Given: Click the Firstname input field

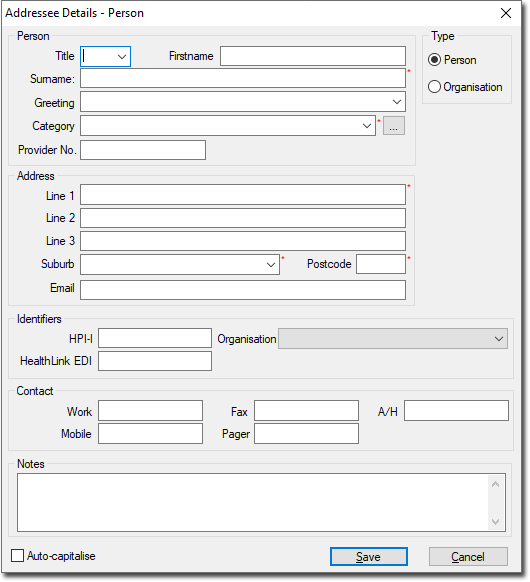Looking at the screenshot, I should coord(313,56).
